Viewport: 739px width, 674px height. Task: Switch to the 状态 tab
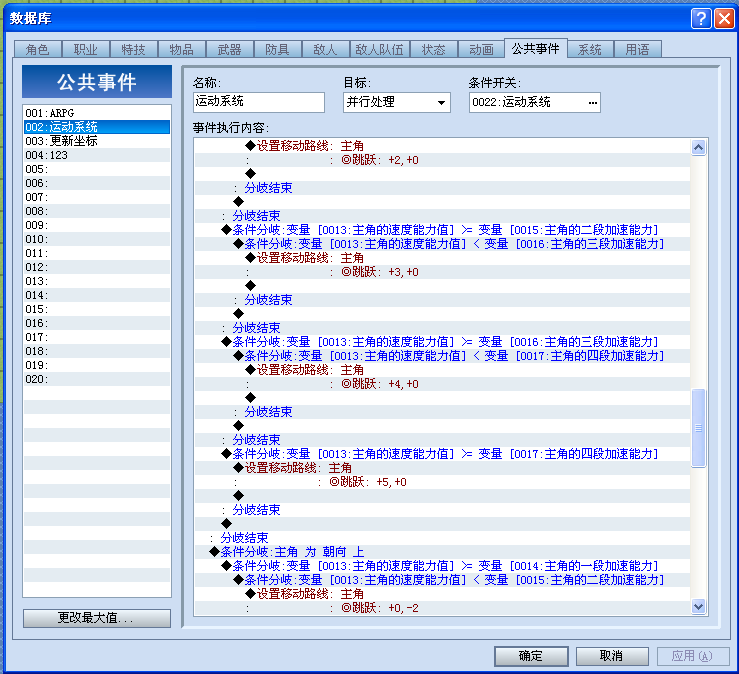[434, 49]
